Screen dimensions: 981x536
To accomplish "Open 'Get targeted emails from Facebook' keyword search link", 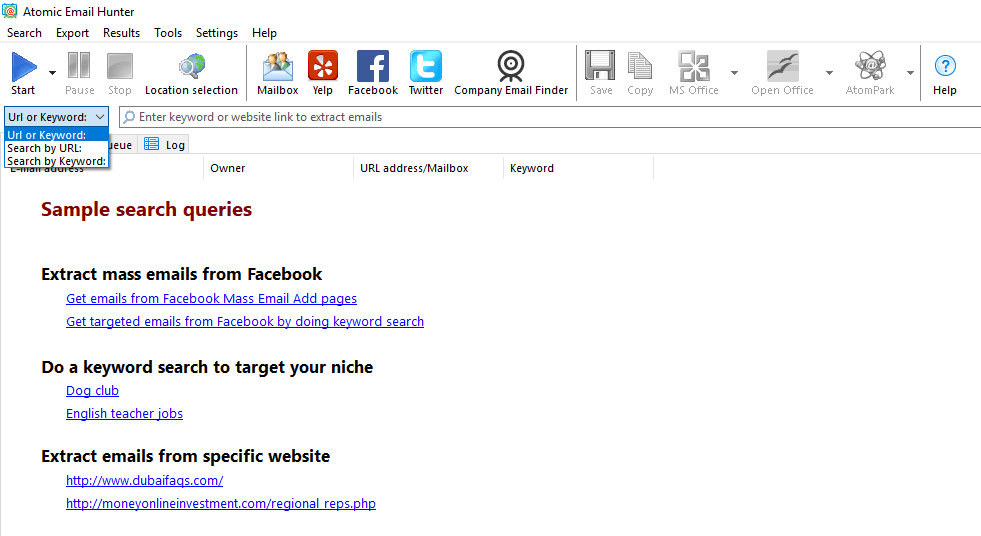I will pyautogui.click(x=245, y=321).
